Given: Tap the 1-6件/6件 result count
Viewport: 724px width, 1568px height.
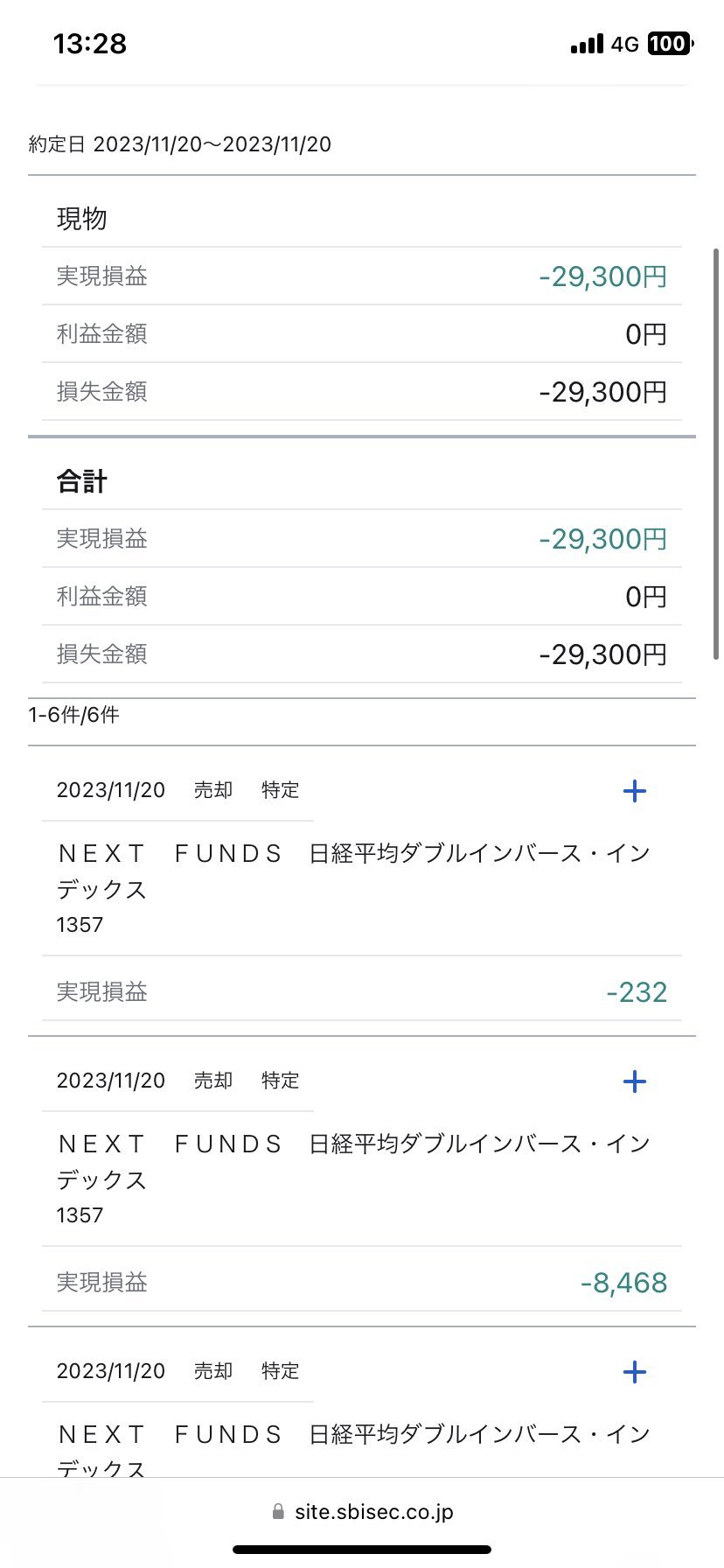Looking at the screenshot, I should [x=73, y=715].
